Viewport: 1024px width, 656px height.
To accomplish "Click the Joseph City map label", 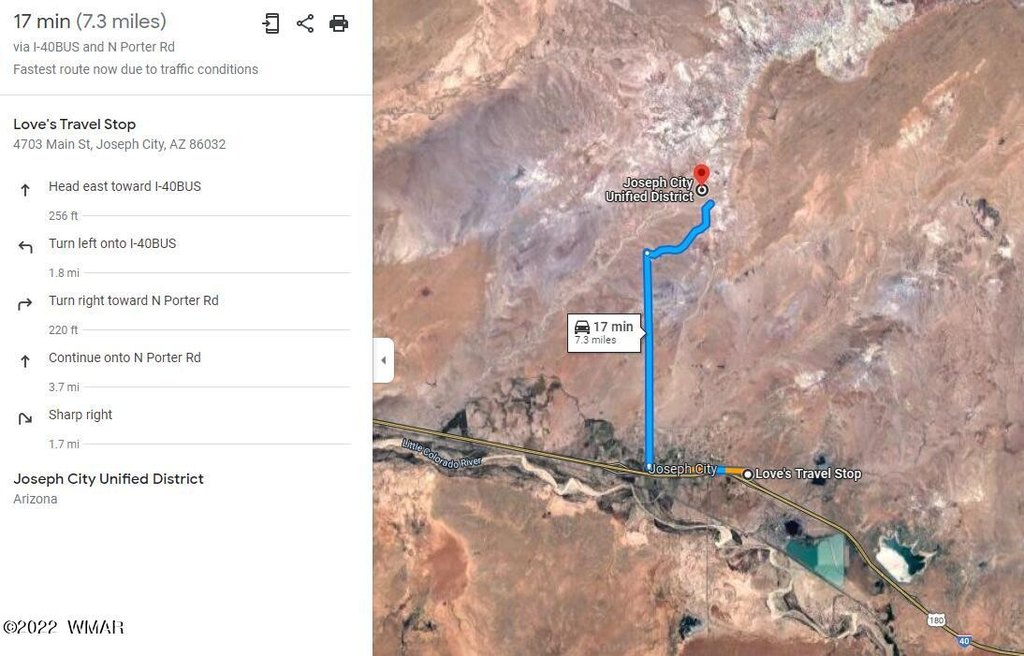I will [682, 468].
